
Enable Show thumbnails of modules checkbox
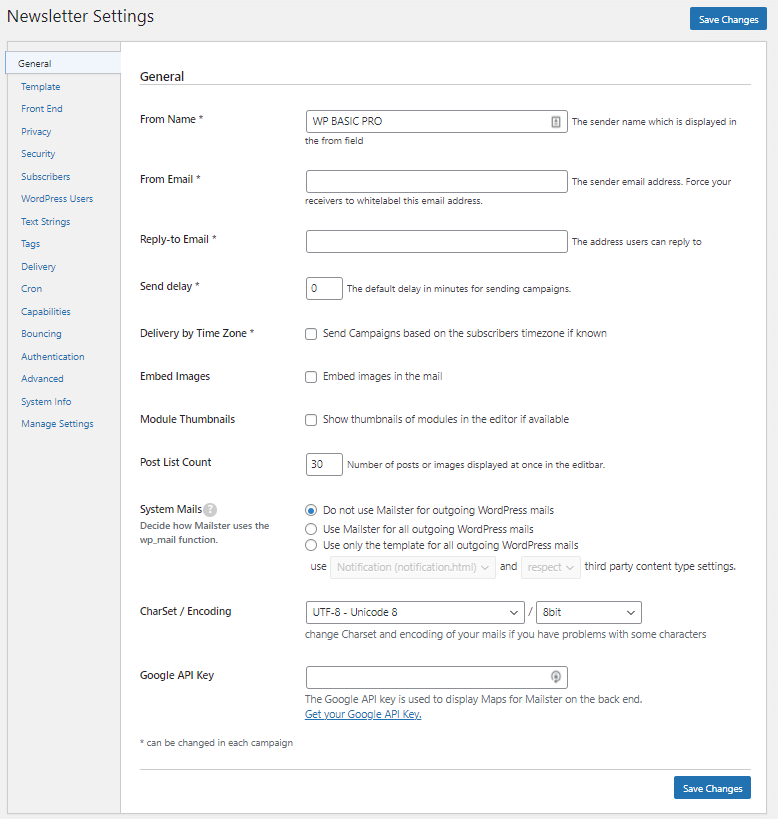311,420
